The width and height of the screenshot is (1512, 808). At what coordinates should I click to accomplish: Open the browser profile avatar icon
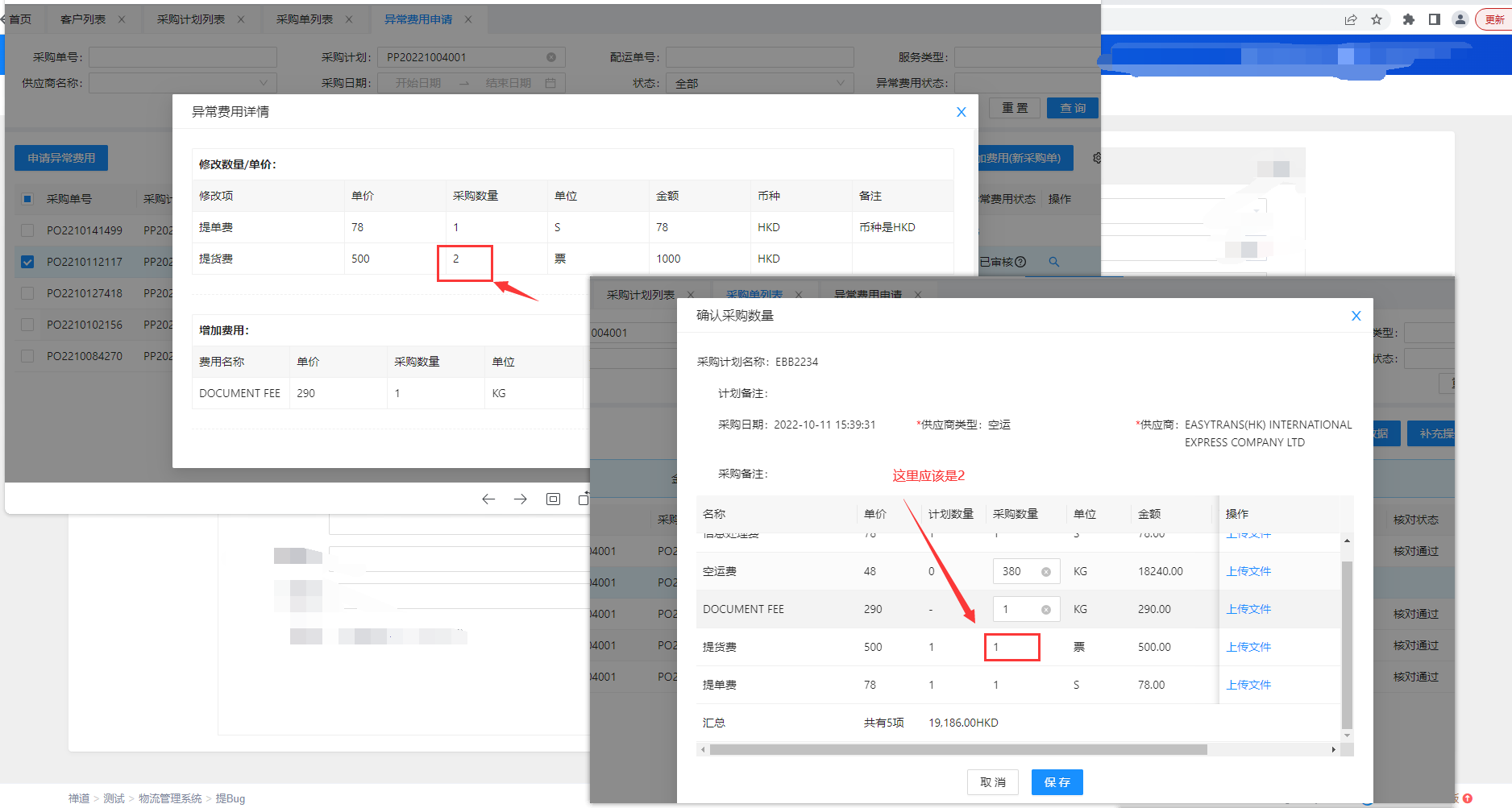1460,19
